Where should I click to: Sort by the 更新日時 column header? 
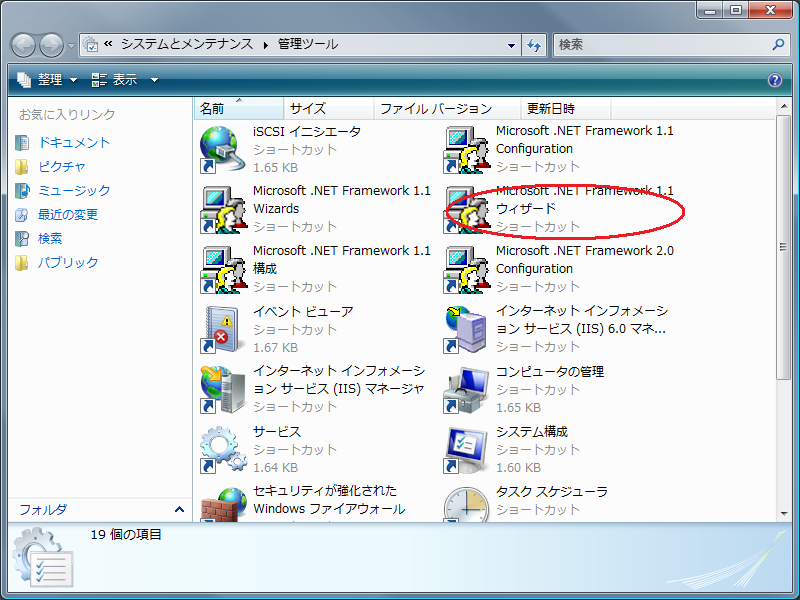566,109
